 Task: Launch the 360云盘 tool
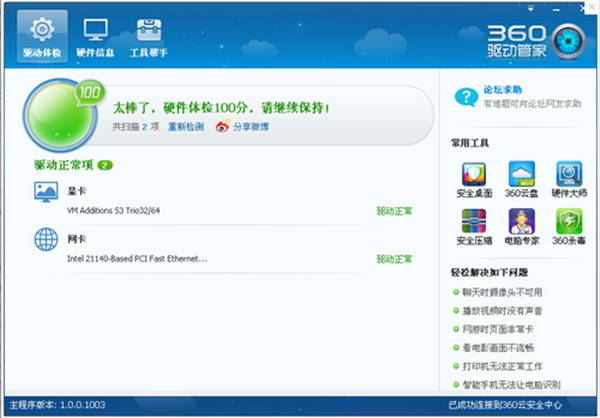pyautogui.click(x=522, y=180)
